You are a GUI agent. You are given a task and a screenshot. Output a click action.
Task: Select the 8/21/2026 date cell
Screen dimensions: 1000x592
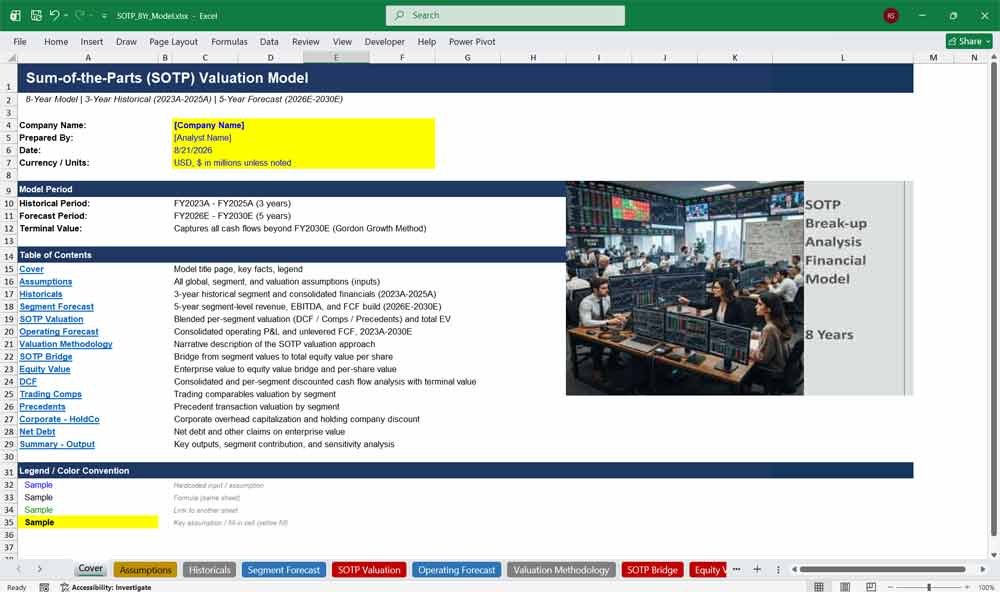click(304, 151)
